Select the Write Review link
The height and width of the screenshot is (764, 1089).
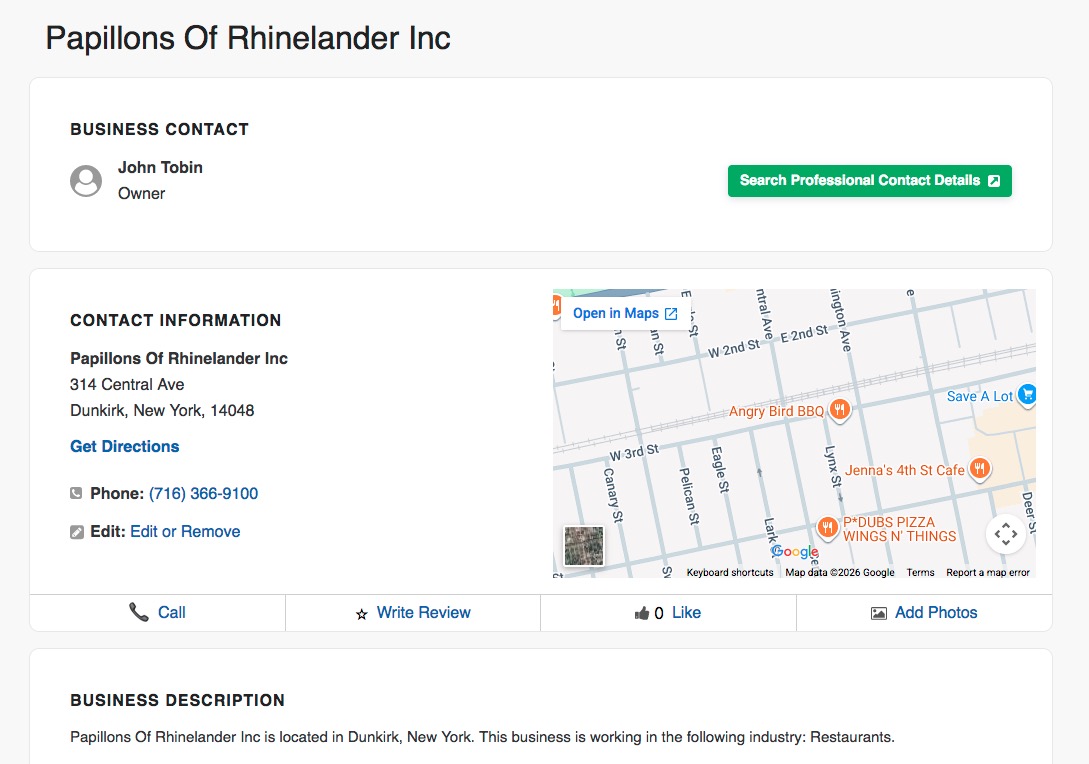click(x=424, y=613)
